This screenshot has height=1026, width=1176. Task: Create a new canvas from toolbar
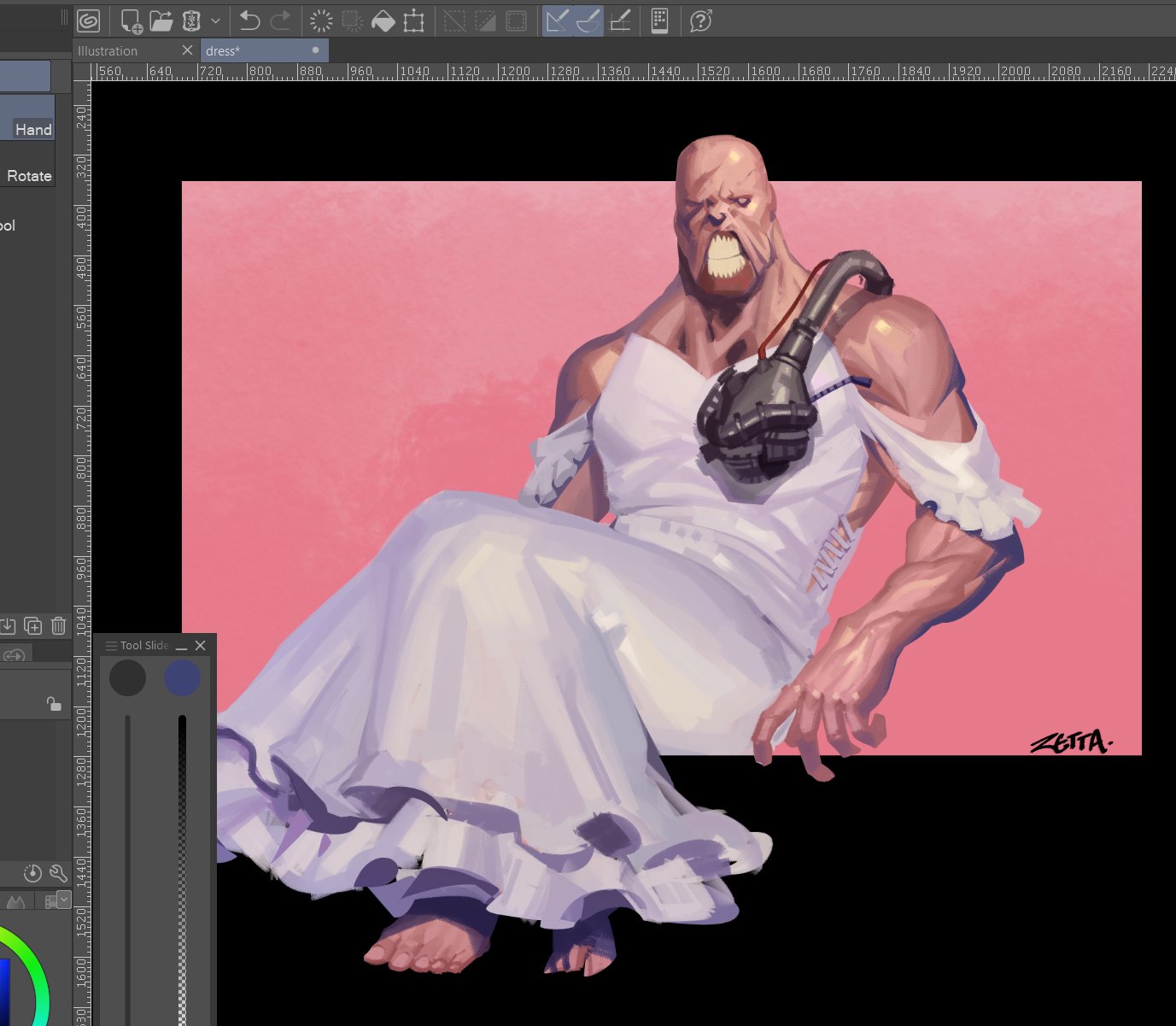coord(131,21)
